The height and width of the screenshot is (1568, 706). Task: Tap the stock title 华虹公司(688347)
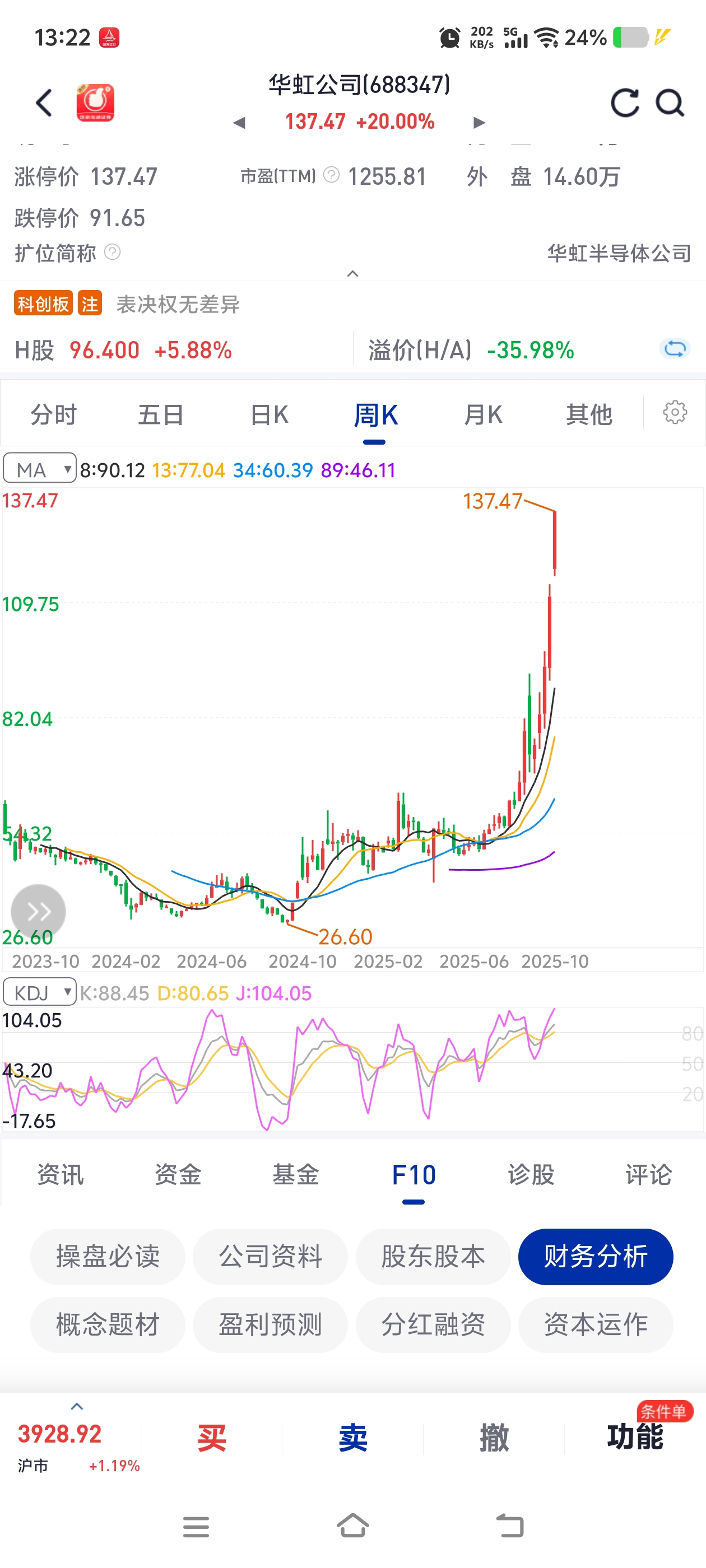pyautogui.click(x=359, y=85)
